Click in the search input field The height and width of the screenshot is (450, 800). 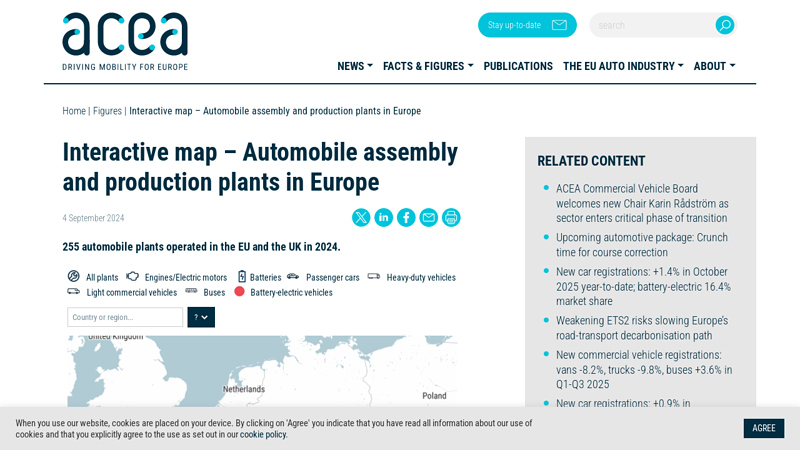653,25
